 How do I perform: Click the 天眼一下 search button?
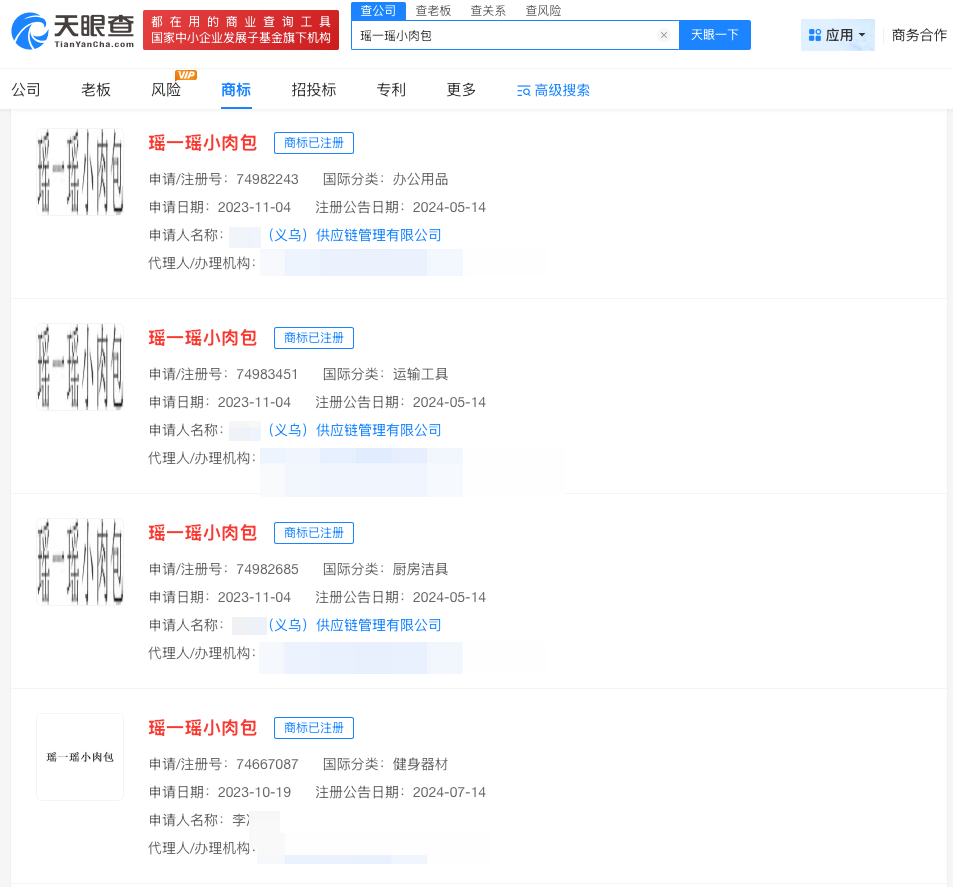coord(714,35)
